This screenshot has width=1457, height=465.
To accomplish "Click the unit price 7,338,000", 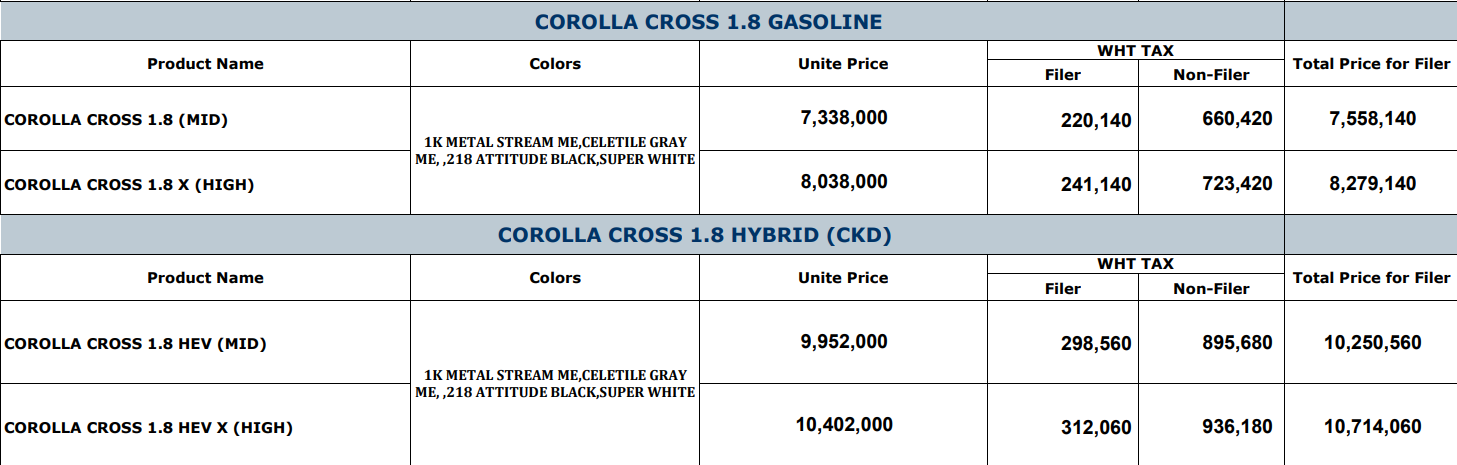I will click(844, 118).
